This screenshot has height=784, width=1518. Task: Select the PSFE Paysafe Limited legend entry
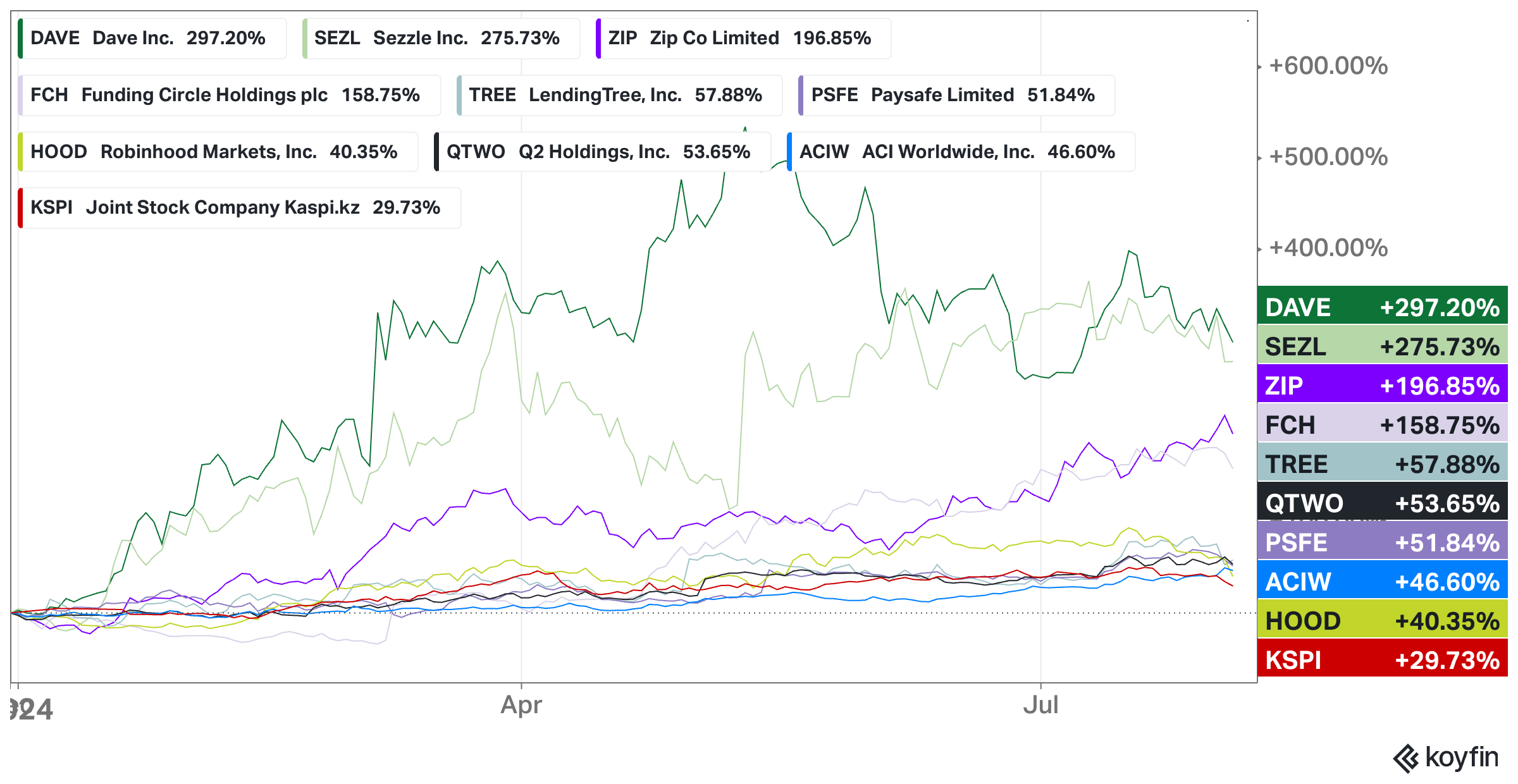pyautogui.click(x=956, y=95)
